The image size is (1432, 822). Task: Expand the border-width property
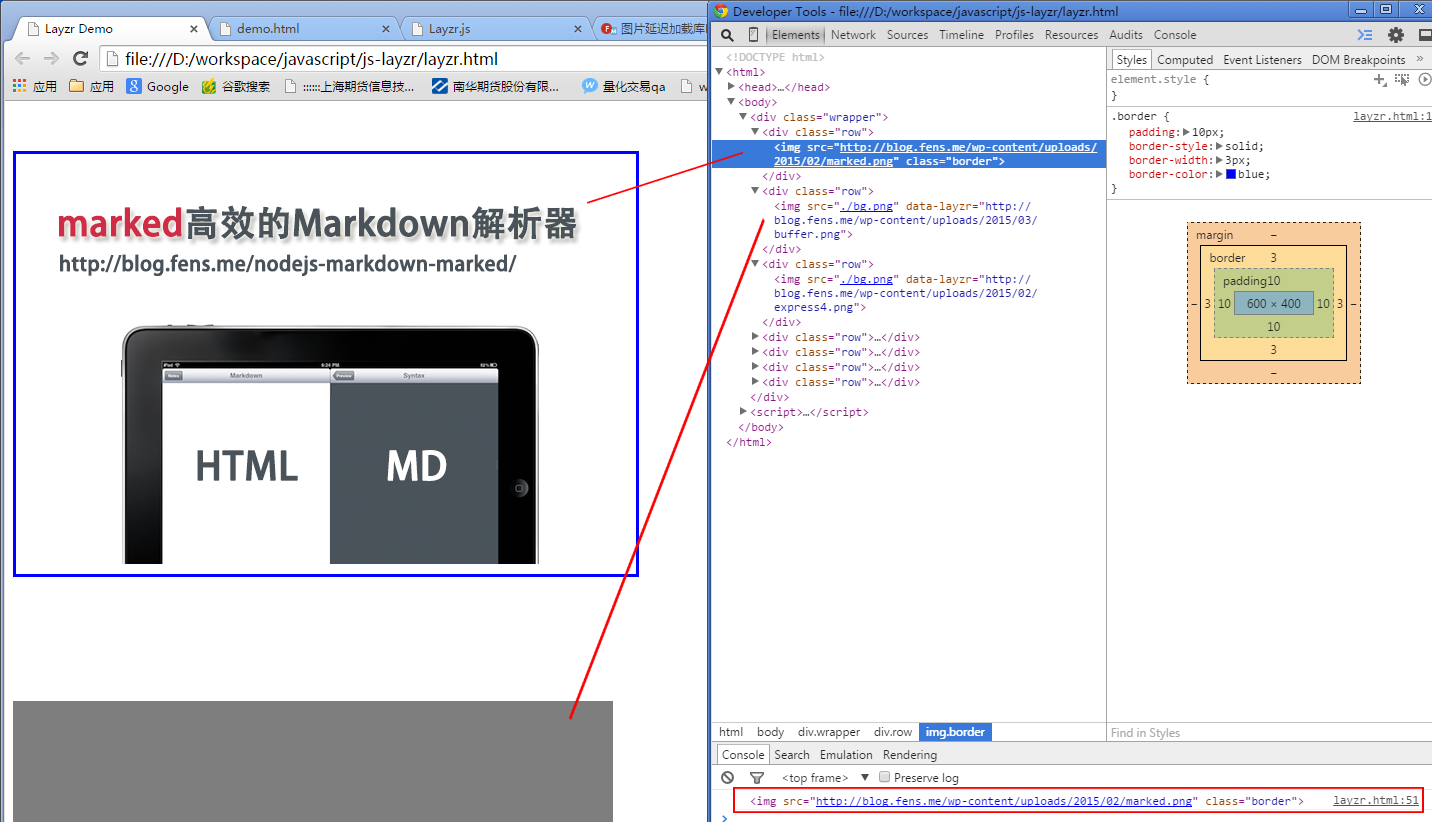pyautogui.click(x=1220, y=160)
